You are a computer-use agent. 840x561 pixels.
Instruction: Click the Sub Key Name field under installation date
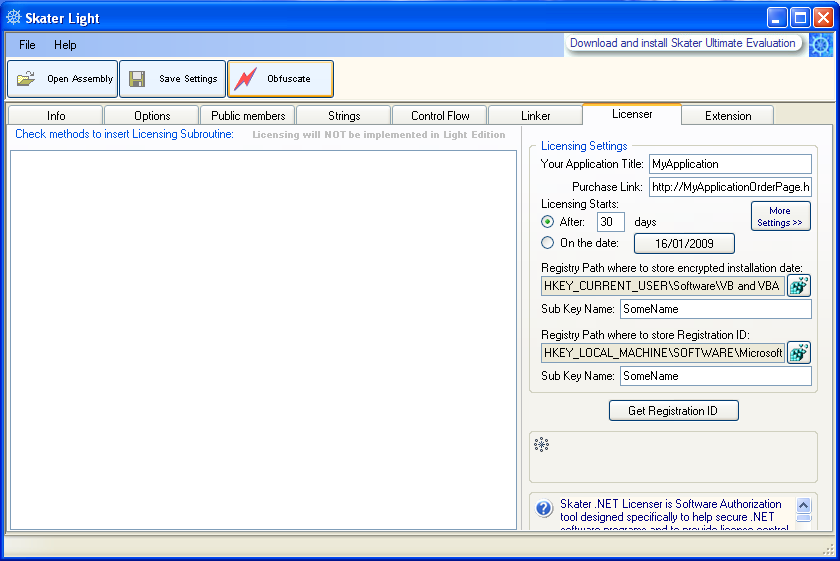tap(716, 309)
